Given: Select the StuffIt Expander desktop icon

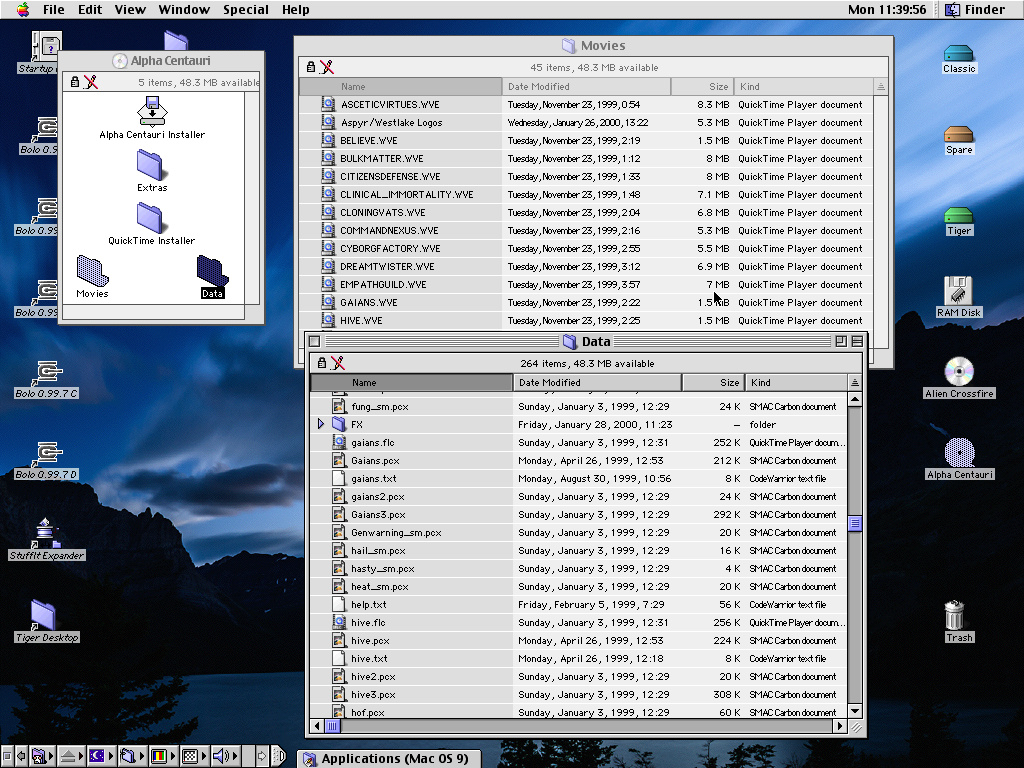Looking at the screenshot, I should click(46, 533).
